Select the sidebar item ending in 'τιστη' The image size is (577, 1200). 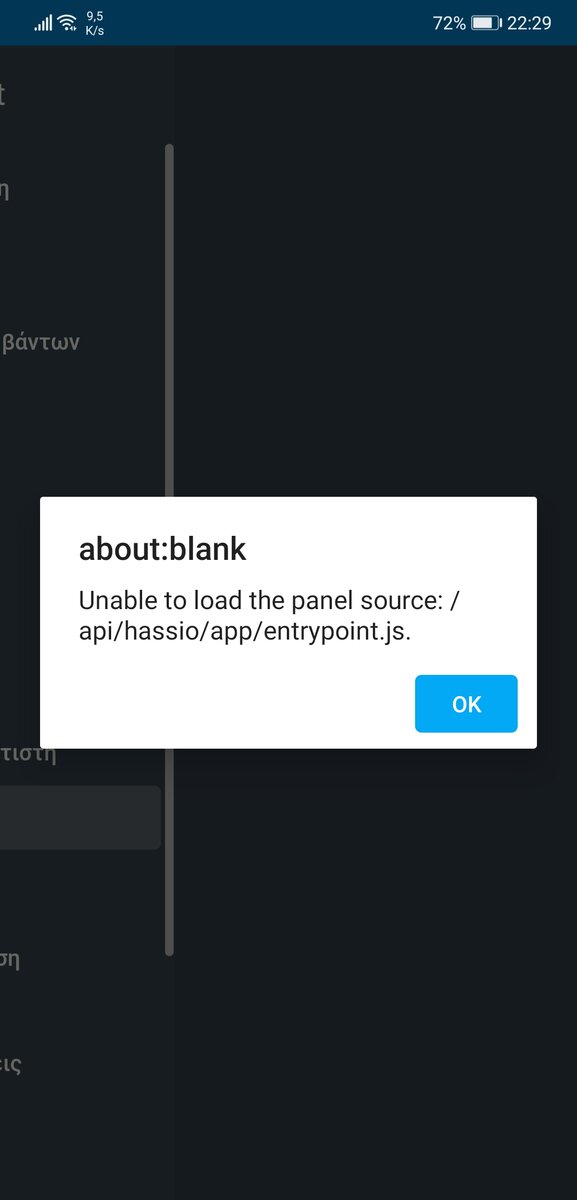[28, 753]
